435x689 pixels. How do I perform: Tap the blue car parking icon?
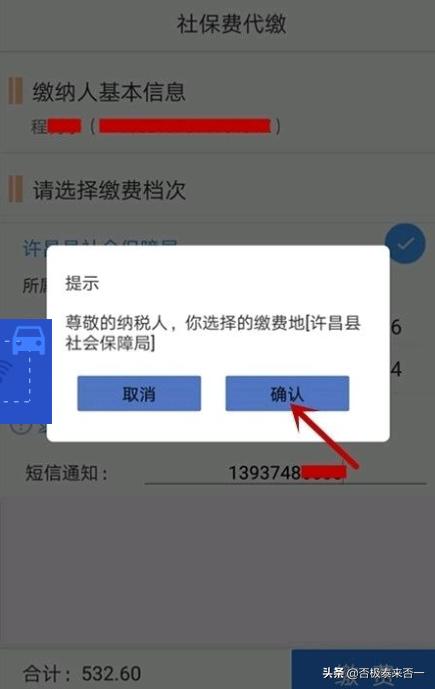tap(29, 341)
